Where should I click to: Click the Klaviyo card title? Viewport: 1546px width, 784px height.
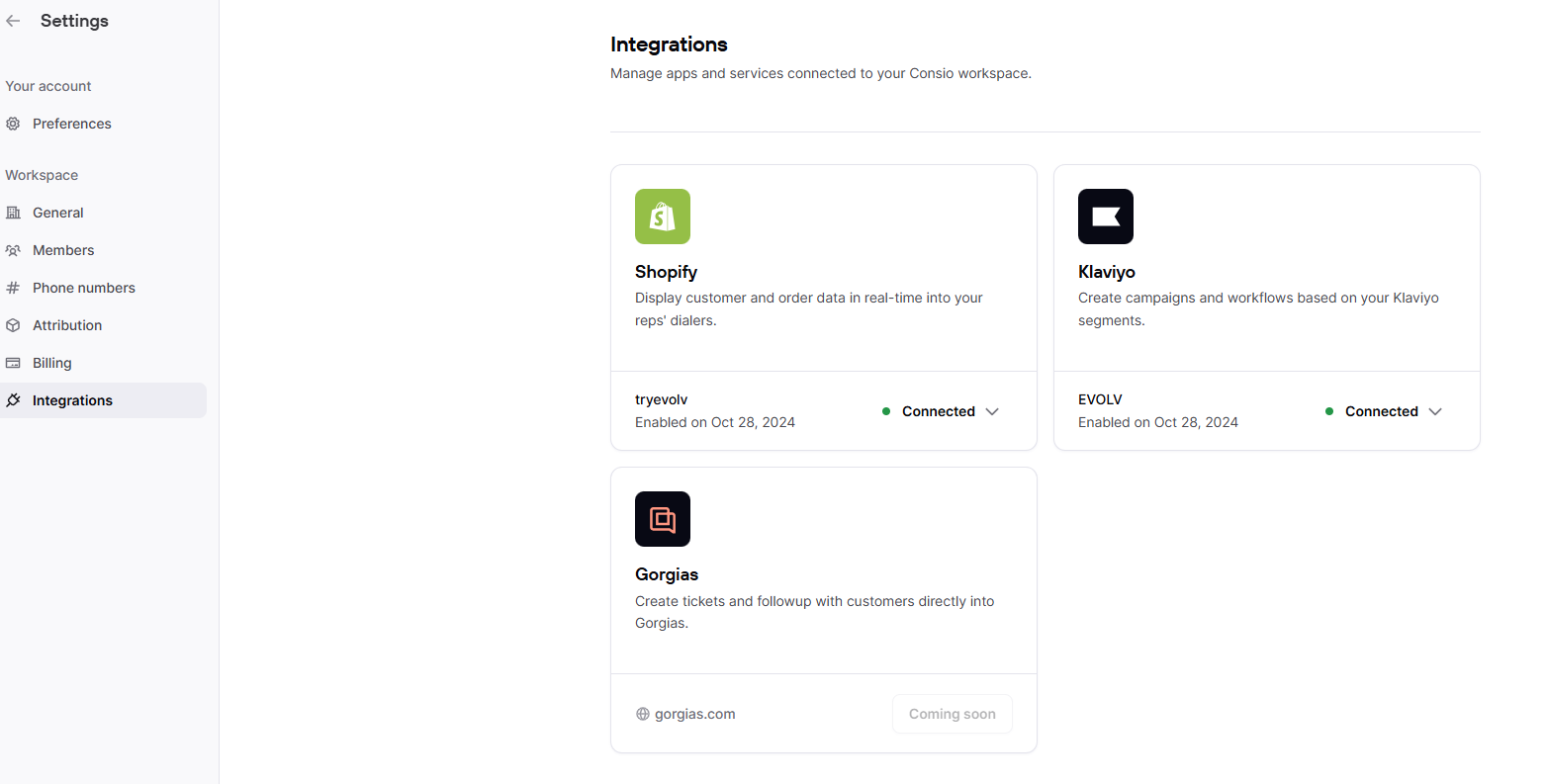click(x=1107, y=272)
